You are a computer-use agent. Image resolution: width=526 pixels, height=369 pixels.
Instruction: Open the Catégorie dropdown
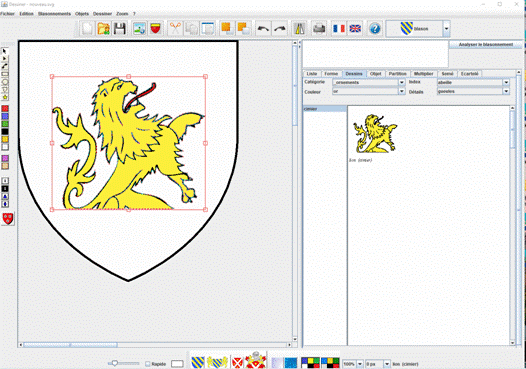coord(402,82)
